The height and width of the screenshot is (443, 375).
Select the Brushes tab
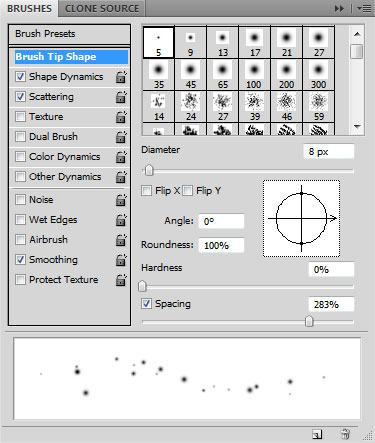tap(29, 8)
